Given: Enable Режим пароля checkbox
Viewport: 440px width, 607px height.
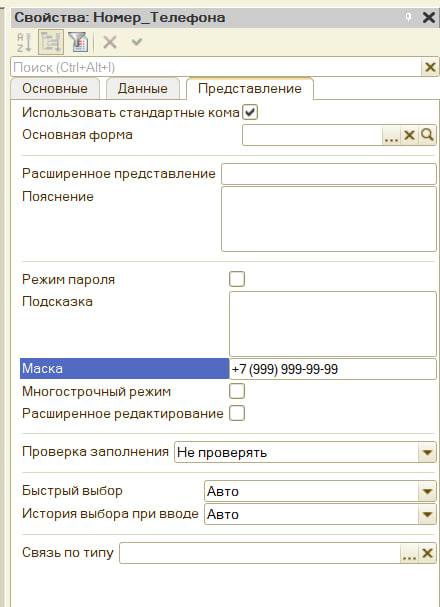Looking at the screenshot, I should point(237,279).
